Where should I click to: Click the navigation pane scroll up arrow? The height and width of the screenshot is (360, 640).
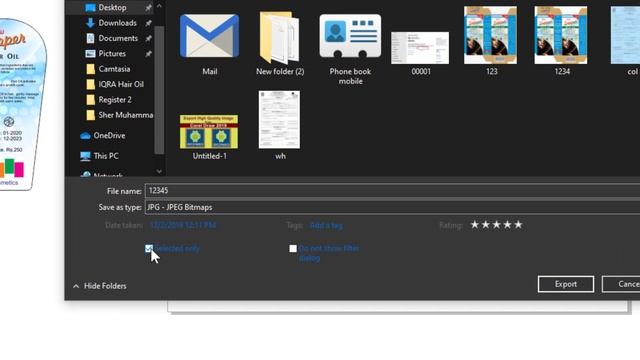(x=159, y=7)
